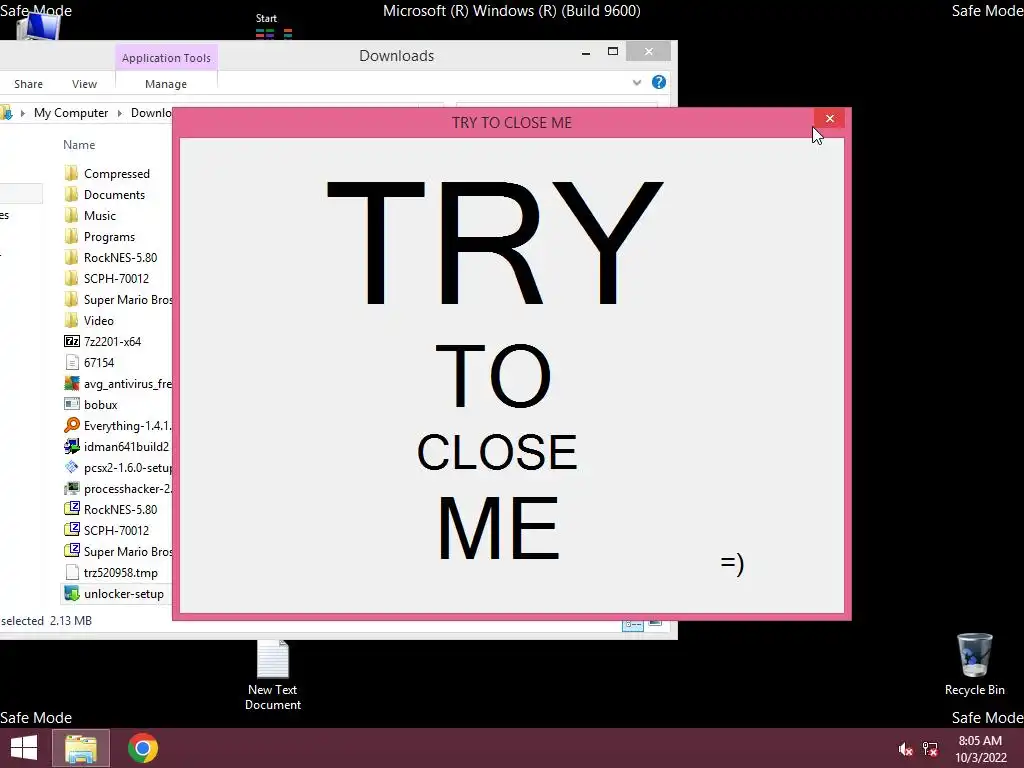Screen dimensions: 1024x768
Task: Select the avg_antivirus installer icon
Action: pyautogui.click(x=72, y=383)
